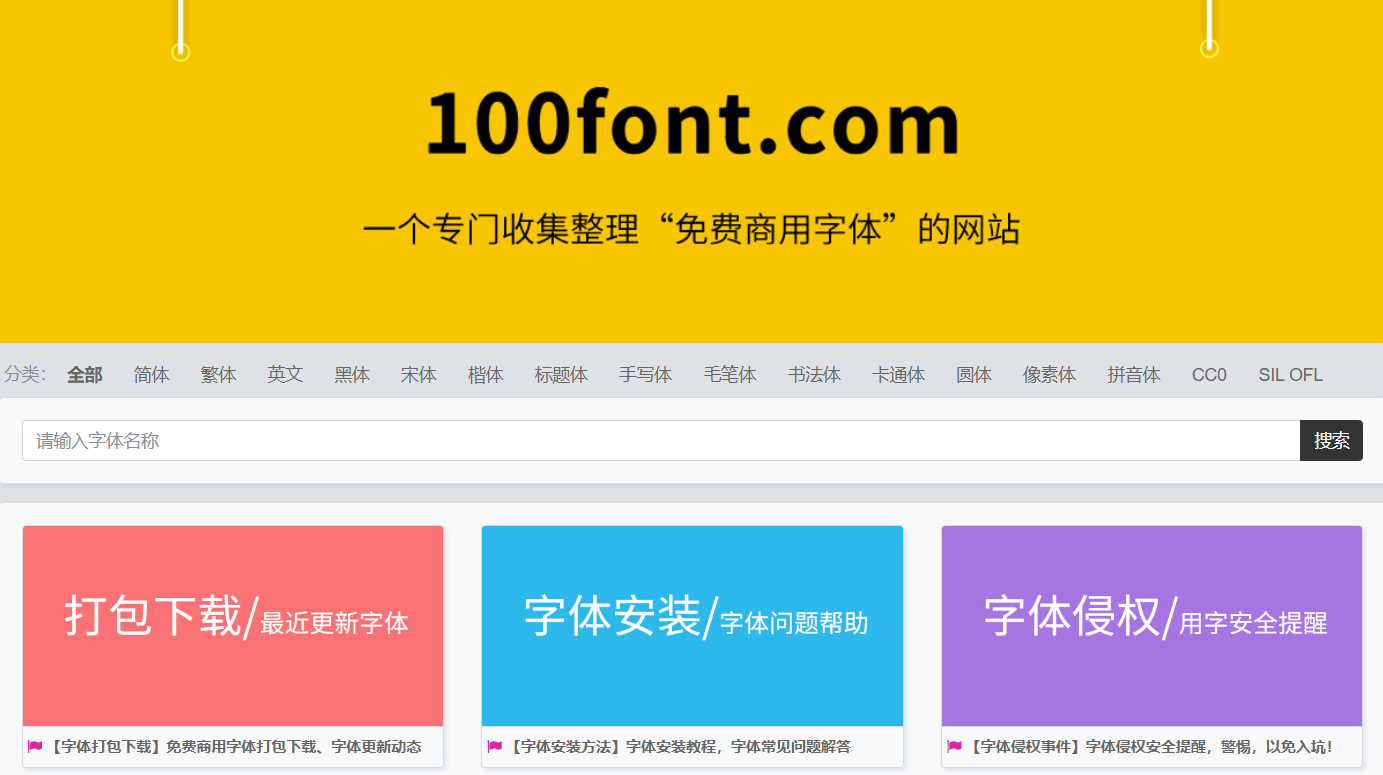Click the pink flag icon beside 字体打包下载
The width and height of the screenshot is (1383, 775).
point(35,746)
